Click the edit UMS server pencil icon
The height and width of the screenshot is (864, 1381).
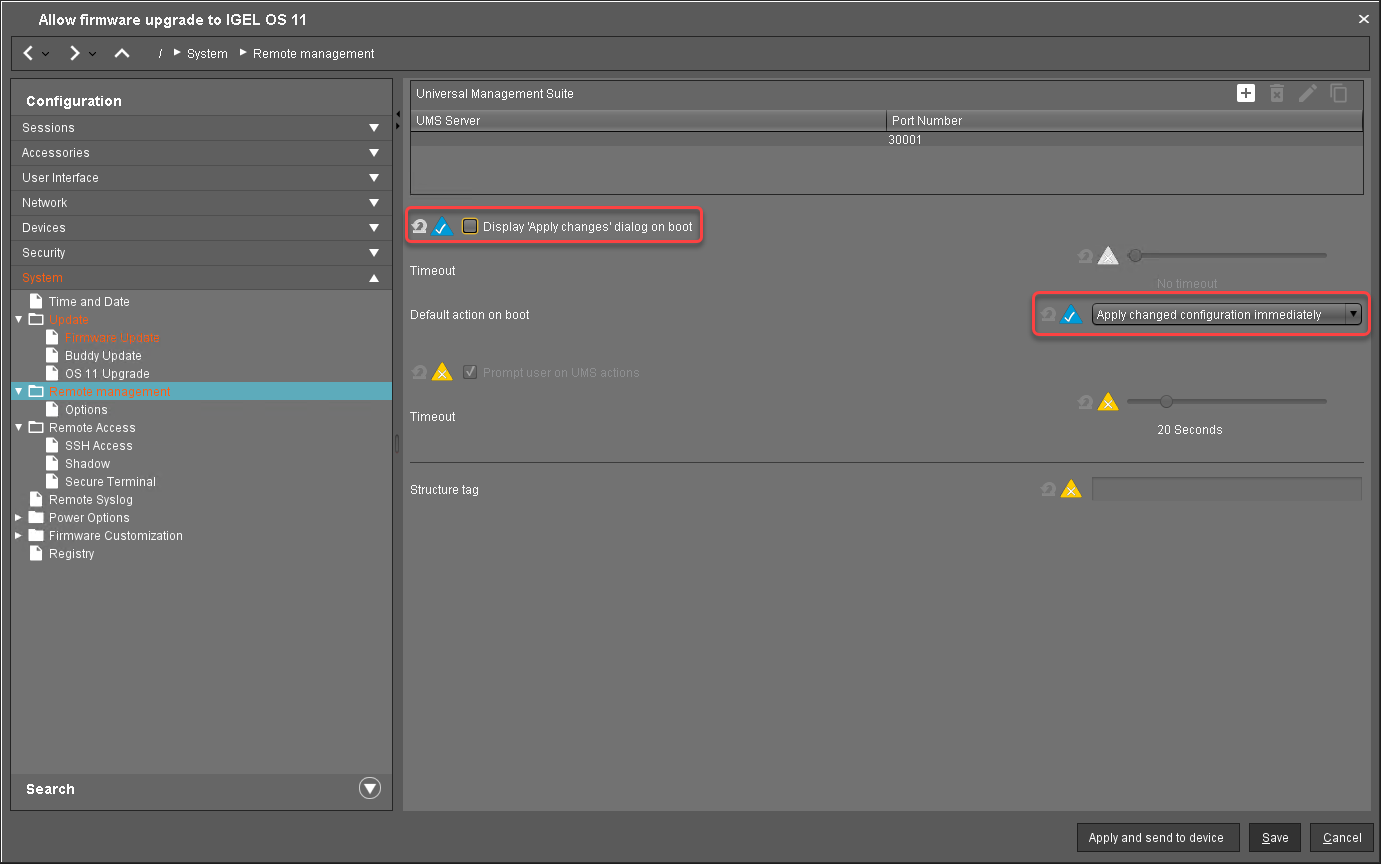pos(1307,93)
